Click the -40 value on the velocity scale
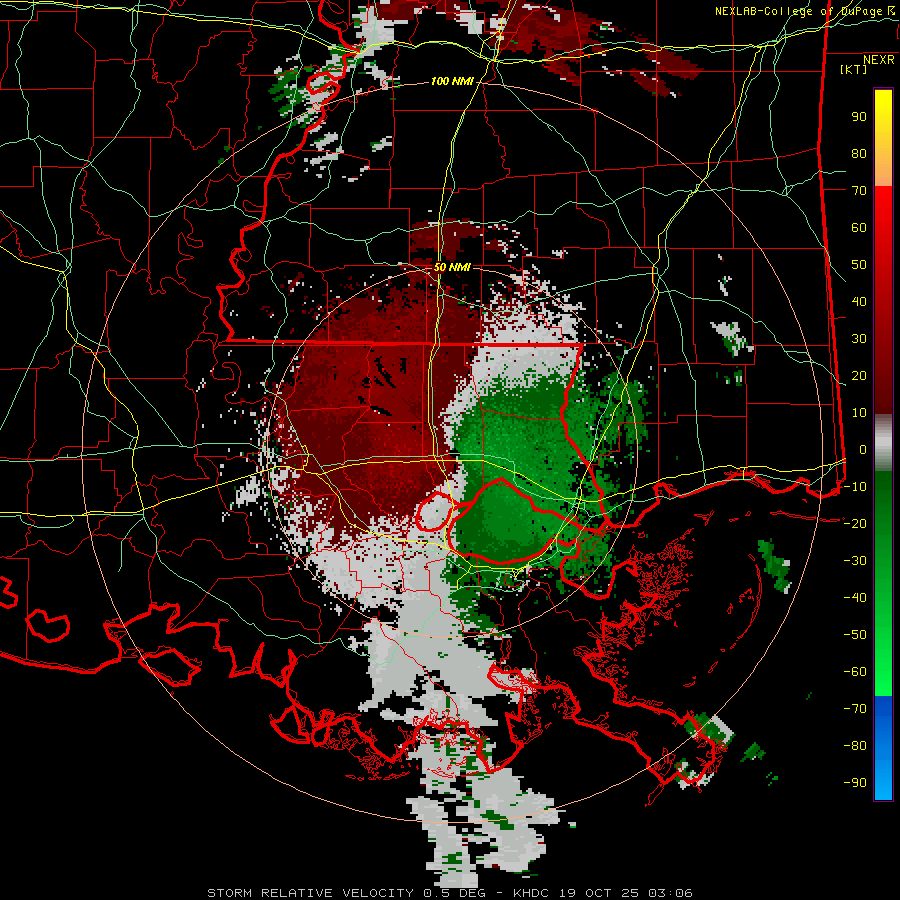Image resolution: width=900 pixels, height=900 pixels. click(855, 598)
